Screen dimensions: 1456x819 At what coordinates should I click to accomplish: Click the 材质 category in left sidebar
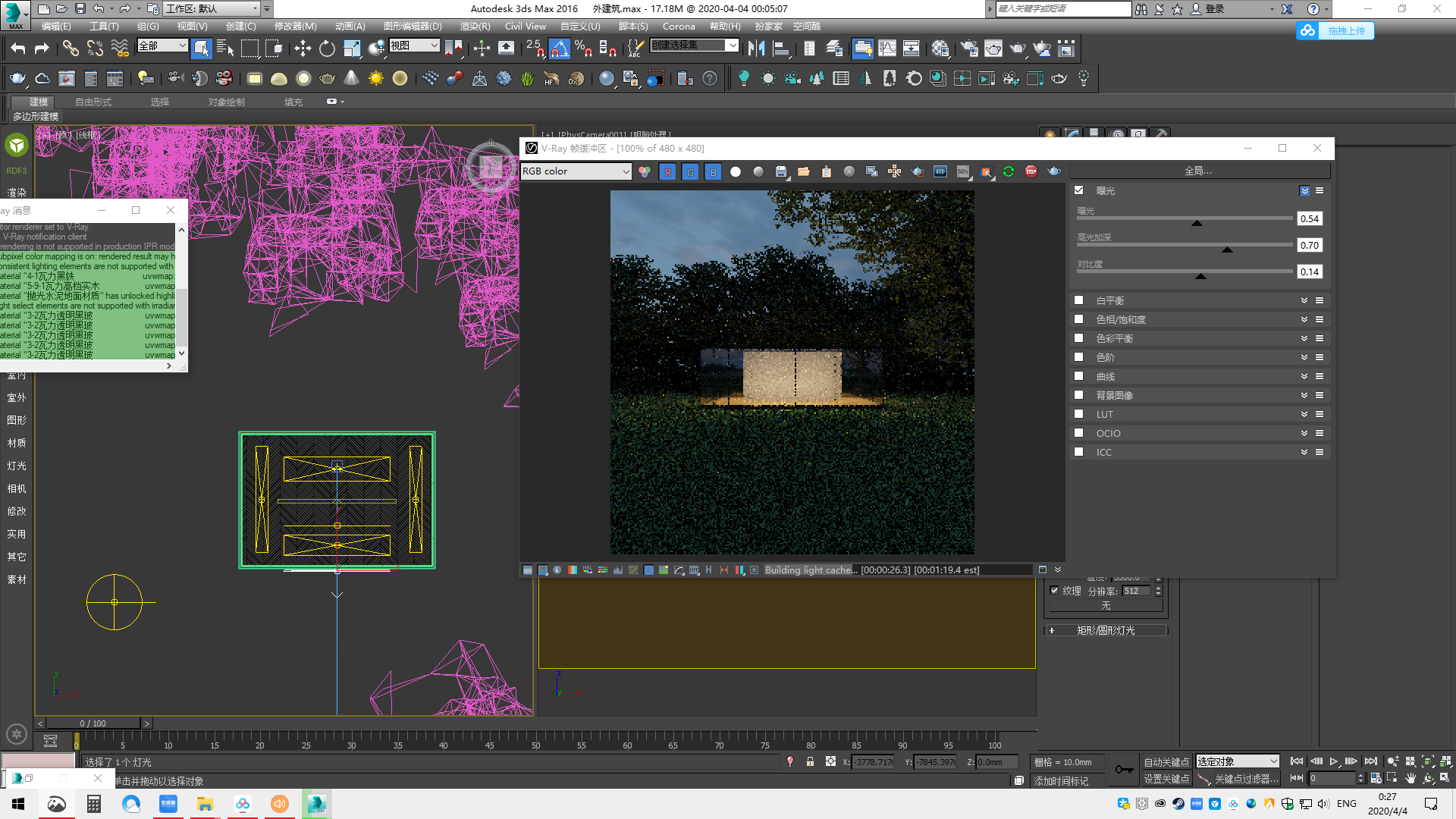coord(17,443)
